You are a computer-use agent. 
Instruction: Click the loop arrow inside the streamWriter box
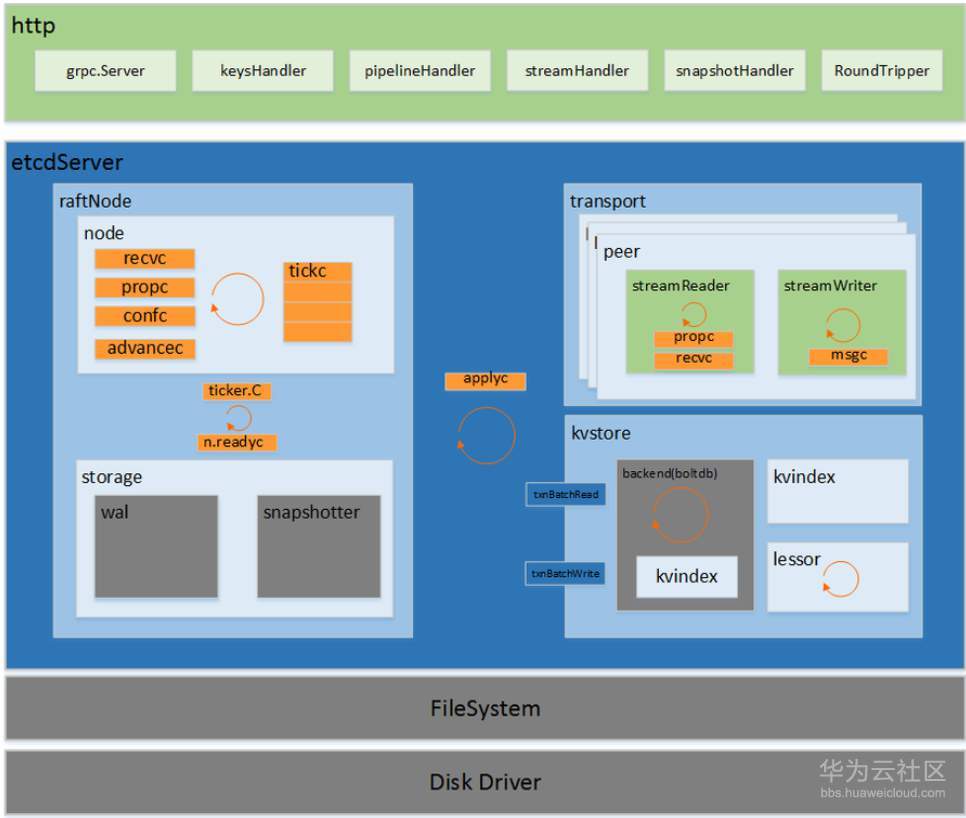(842, 325)
